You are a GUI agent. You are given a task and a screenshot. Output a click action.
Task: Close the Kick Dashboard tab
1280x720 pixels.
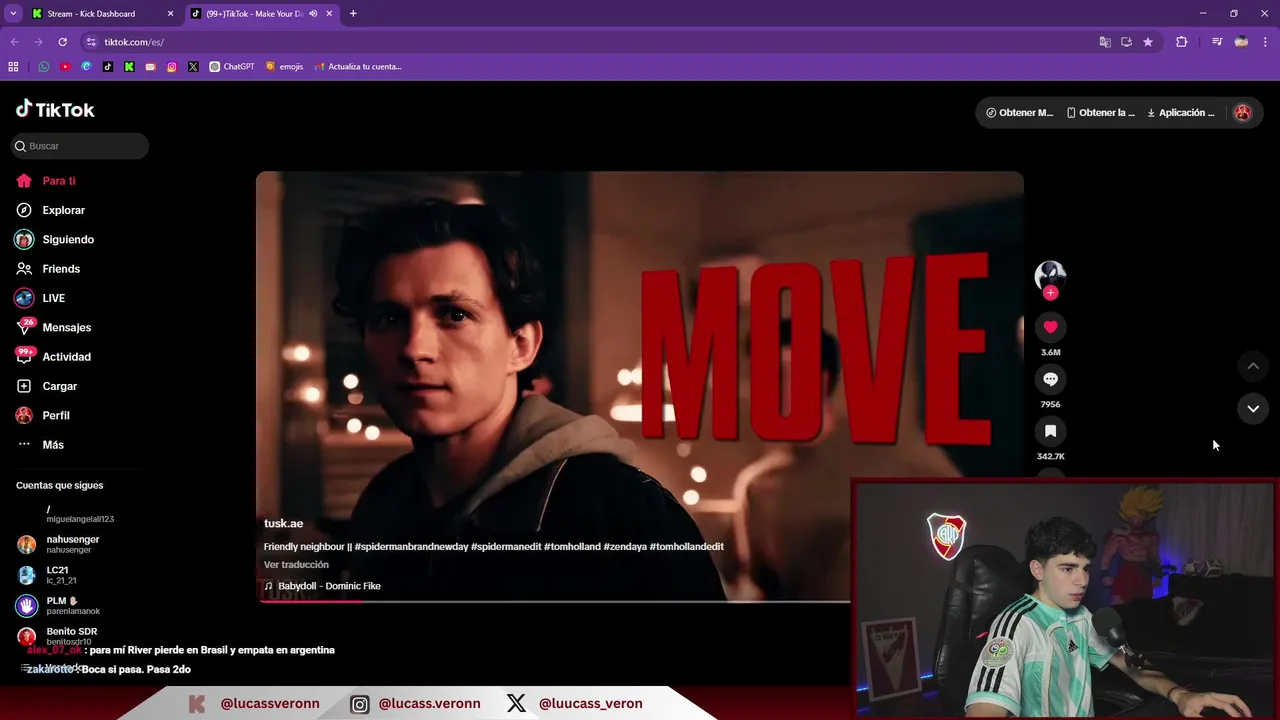(x=170, y=14)
